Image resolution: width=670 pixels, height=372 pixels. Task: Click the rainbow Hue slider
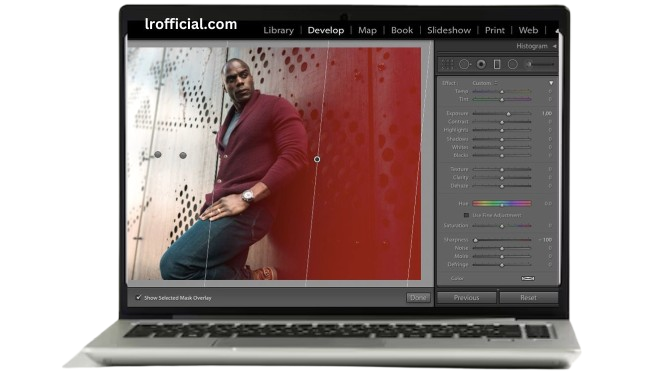pos(502,203)
